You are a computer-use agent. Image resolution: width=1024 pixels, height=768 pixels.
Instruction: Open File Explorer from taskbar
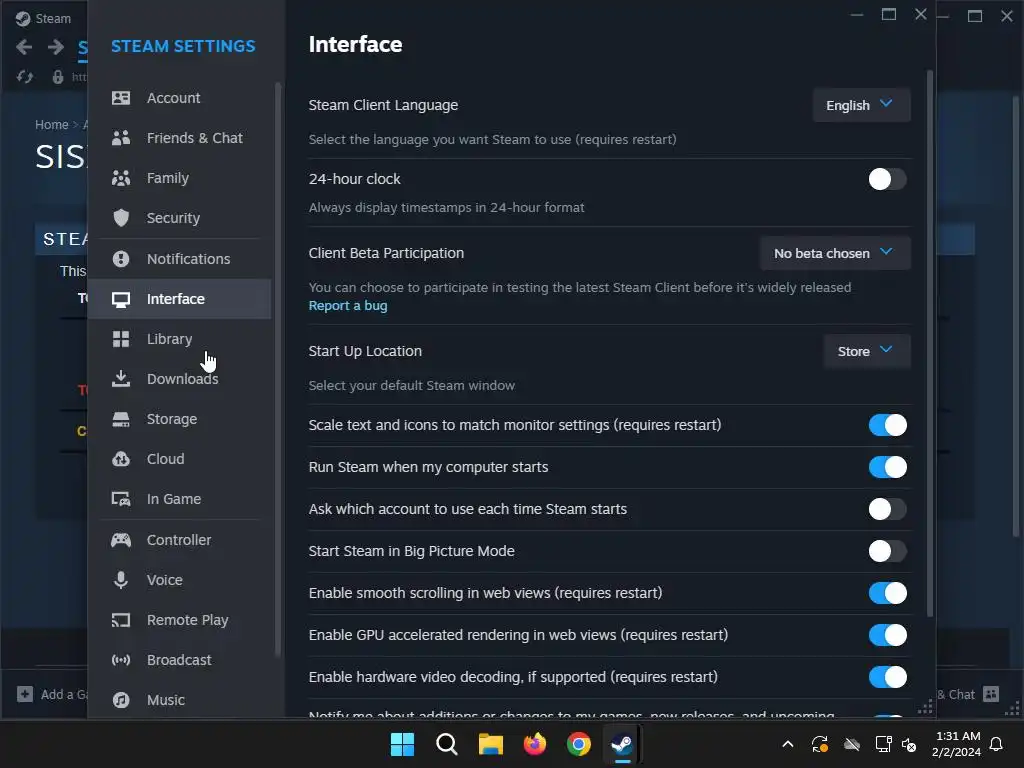pos(490,744)
